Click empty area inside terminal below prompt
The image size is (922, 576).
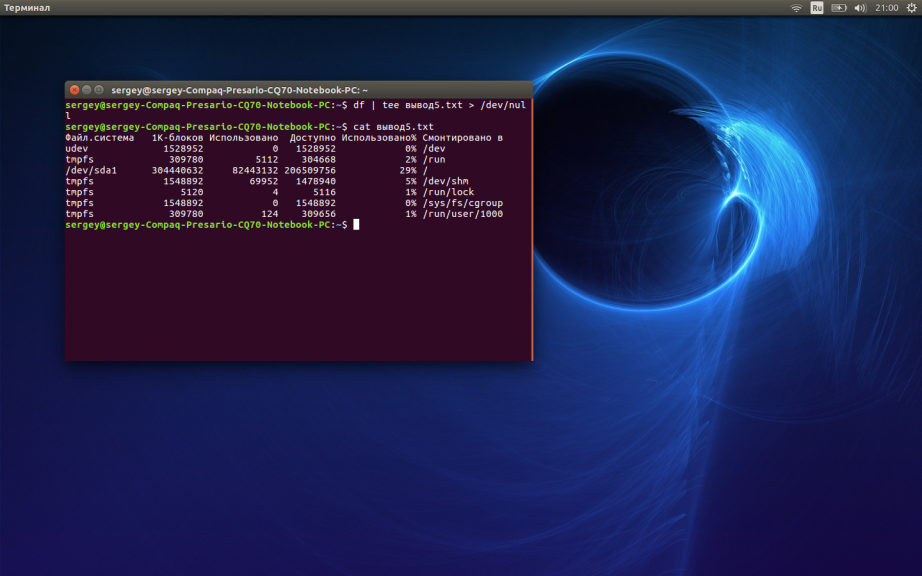pyautogui.click(x=298, y=300)
